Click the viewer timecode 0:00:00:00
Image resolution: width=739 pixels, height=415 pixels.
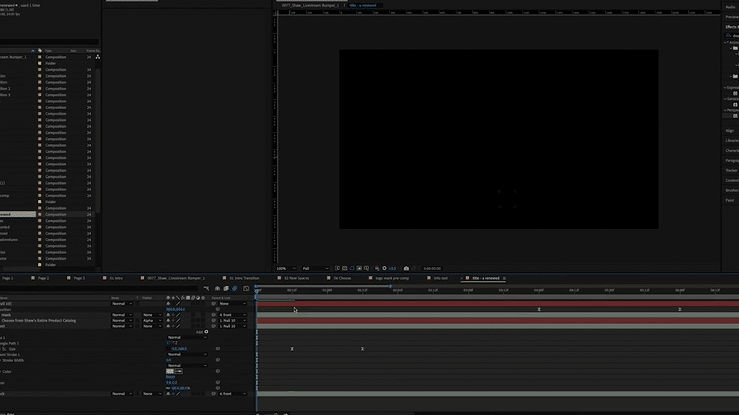pos(432,269)
